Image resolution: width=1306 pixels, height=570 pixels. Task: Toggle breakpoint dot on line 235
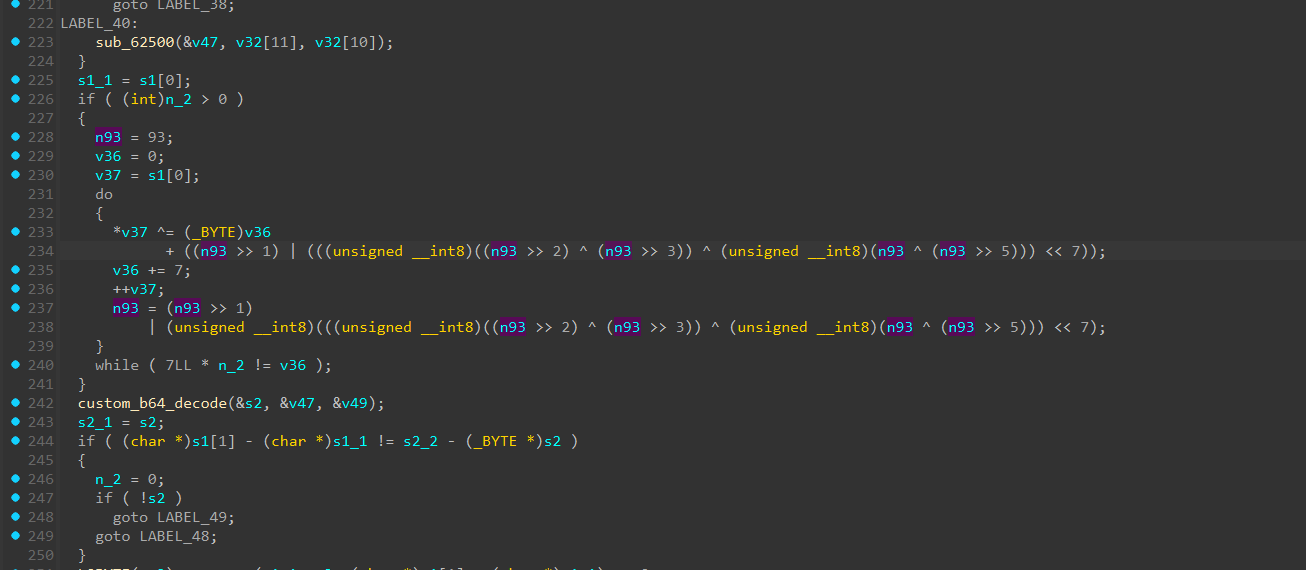15,270
